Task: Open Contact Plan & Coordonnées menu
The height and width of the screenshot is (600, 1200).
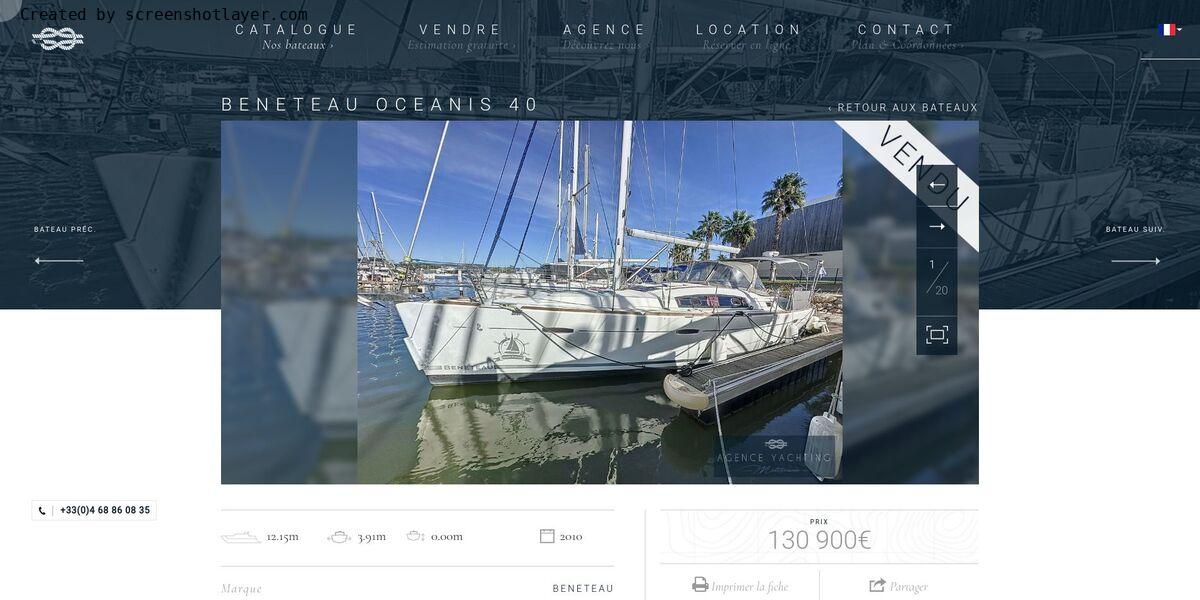Action: [907, 36]
